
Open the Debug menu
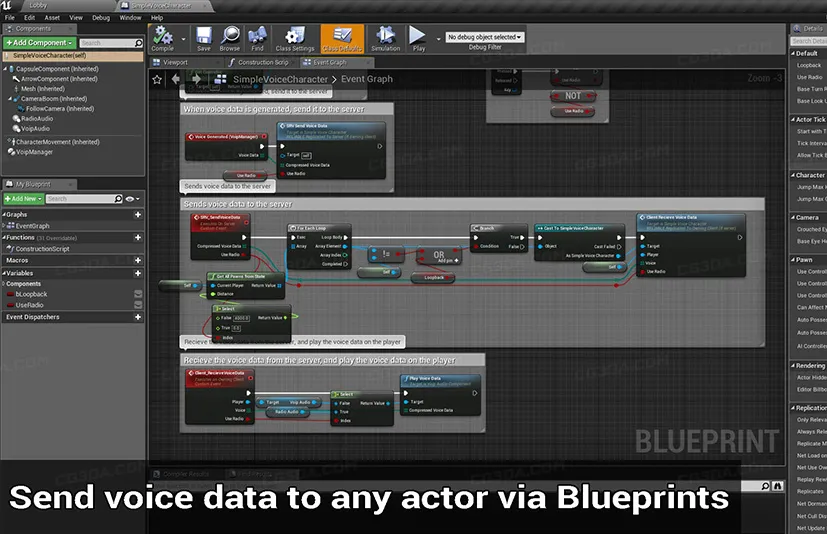(101, 17)
